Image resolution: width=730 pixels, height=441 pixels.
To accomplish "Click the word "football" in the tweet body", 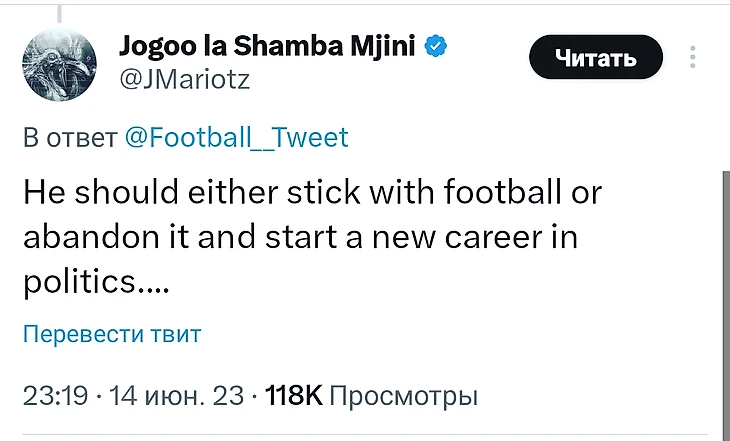I will [484, 191].
